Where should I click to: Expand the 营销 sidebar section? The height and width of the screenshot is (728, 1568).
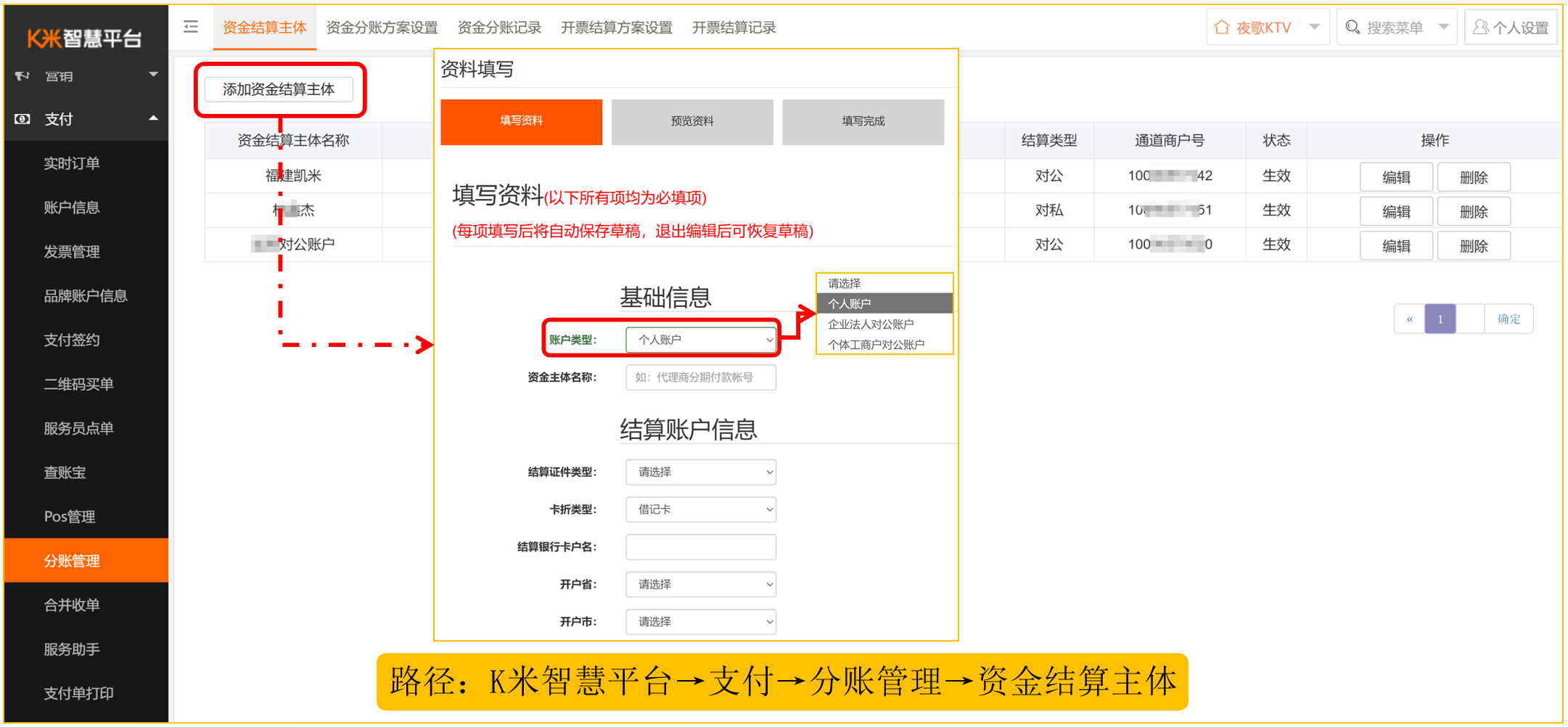coord(153,75)
